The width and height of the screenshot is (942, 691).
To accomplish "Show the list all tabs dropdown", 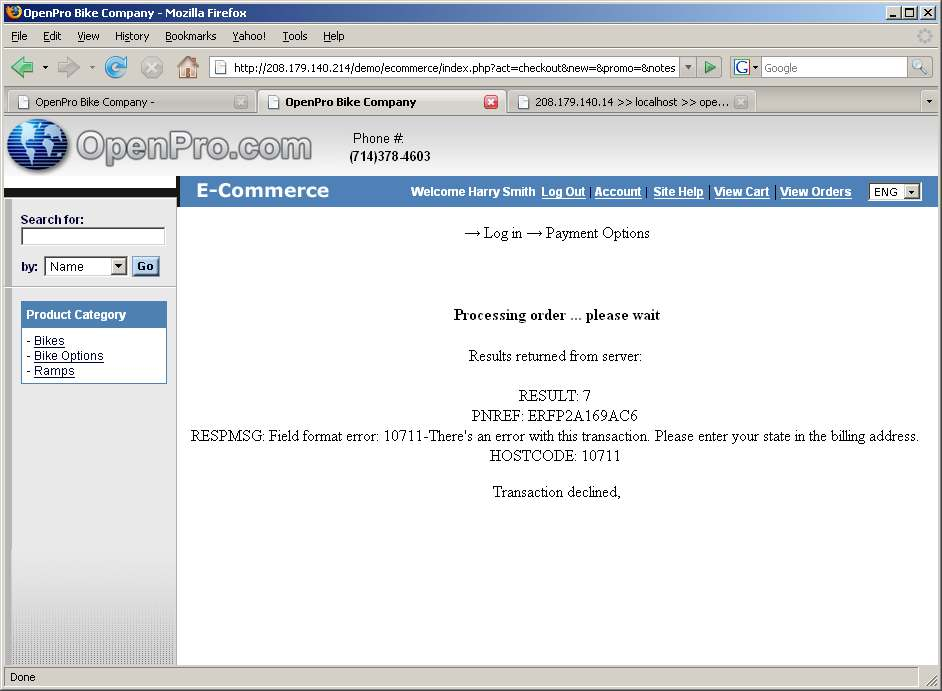I will (x=928, y=102).
